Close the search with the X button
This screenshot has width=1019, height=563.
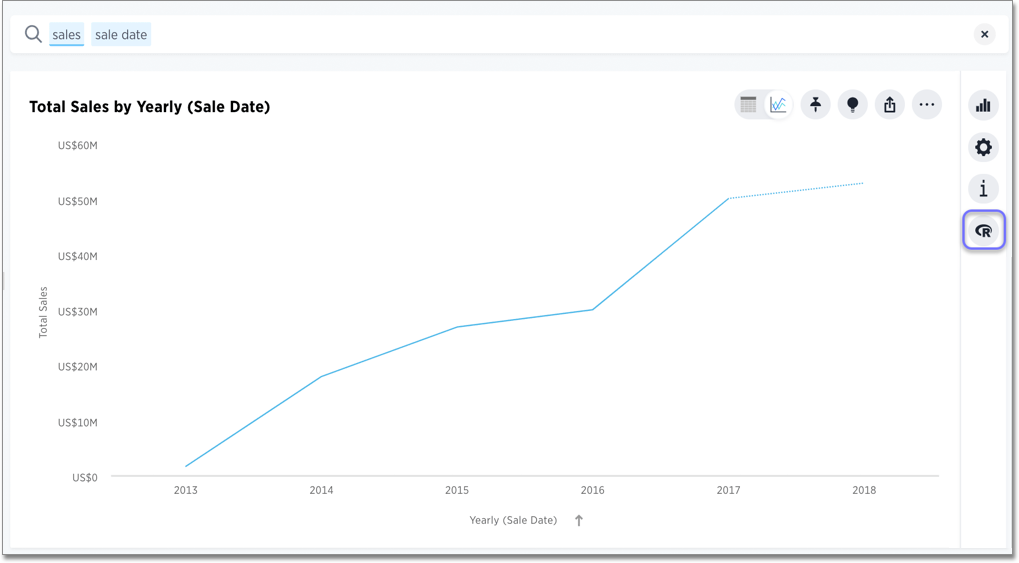coord(984,34)
